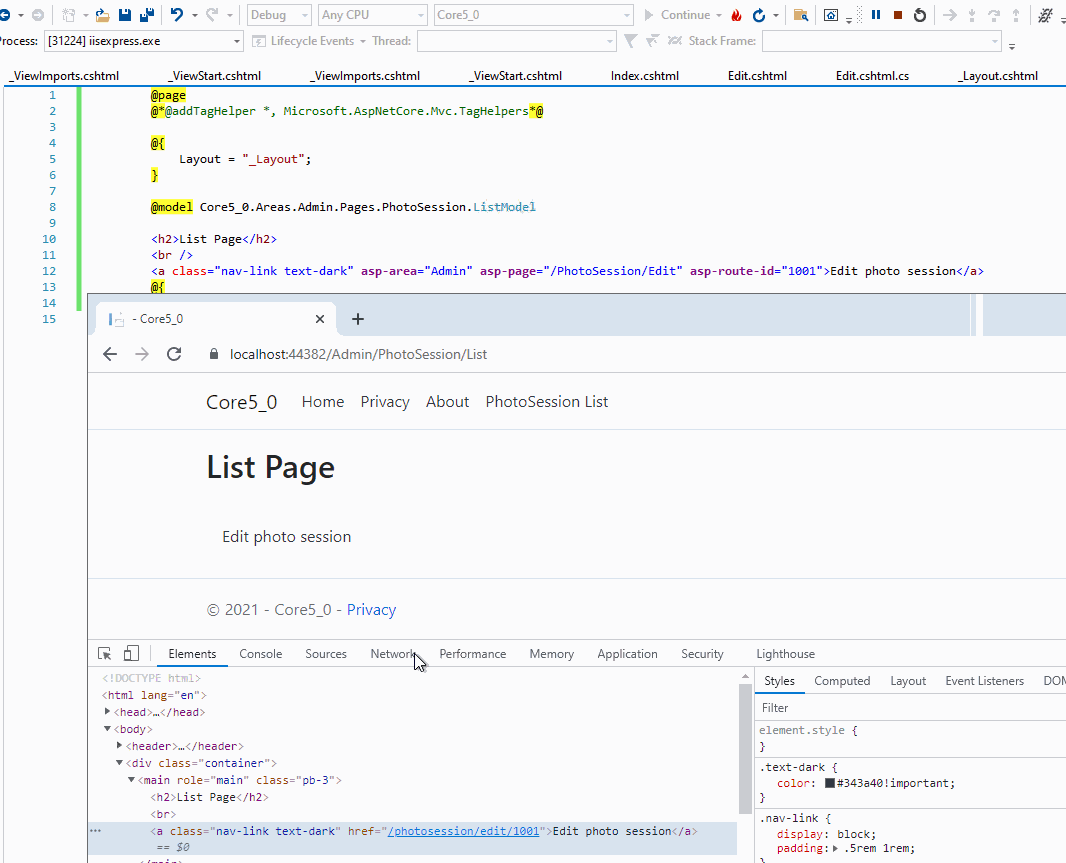Open a new browser tab
Image resolution: width=1066 pixels, height=863 pixels.
[358, 319]
